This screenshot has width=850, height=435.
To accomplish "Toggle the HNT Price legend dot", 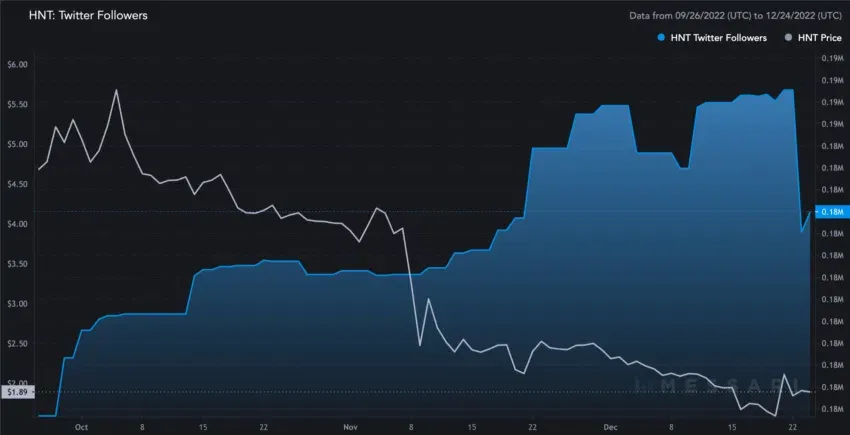I will tap(788, 37).
